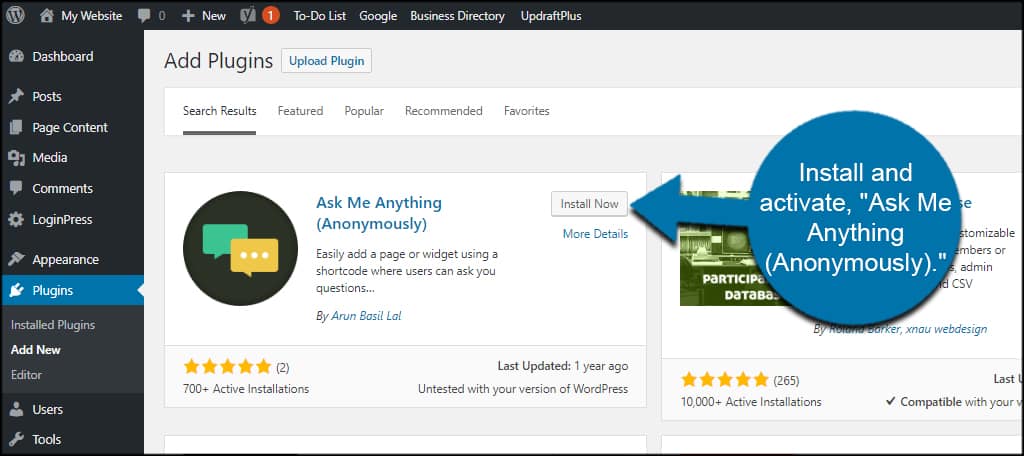1024x456 pixels.
Task: Click the five-star rating with 265 reviews
Action: (x=725, y=380)
